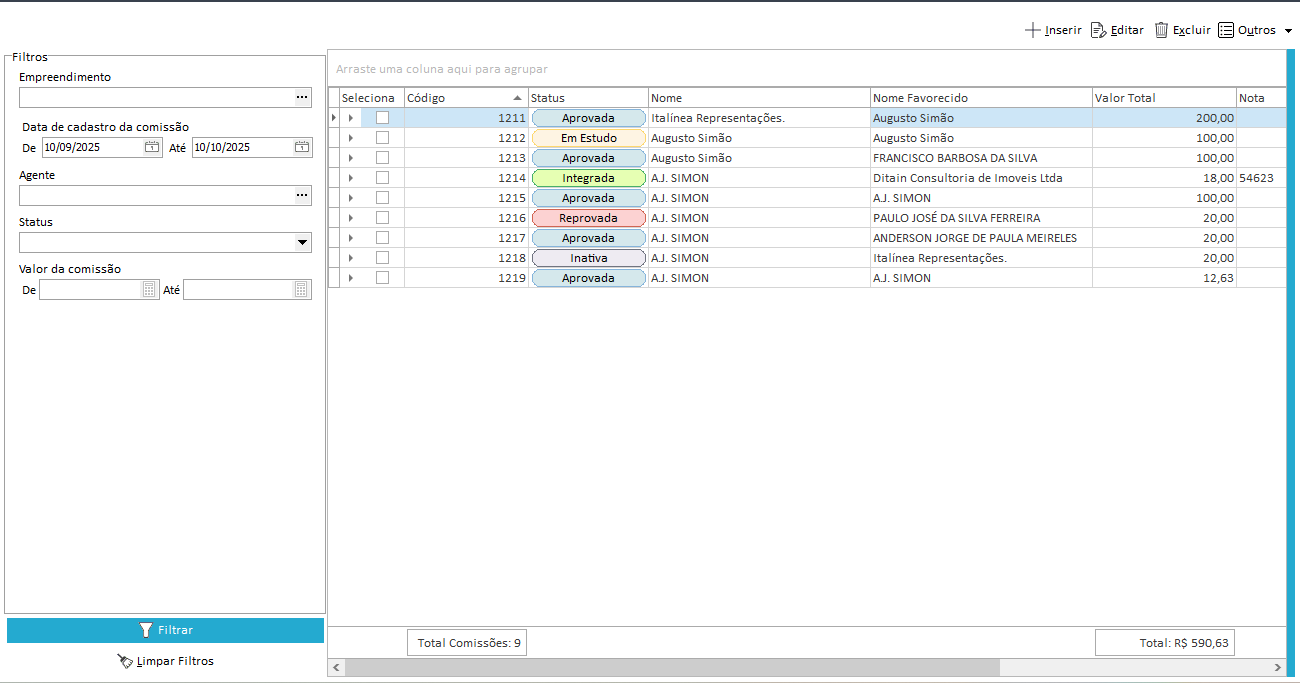Viewport: 1300px width, 683px height.
Task: Tick the checkbox for row 1217
Action: pos(382,238)
